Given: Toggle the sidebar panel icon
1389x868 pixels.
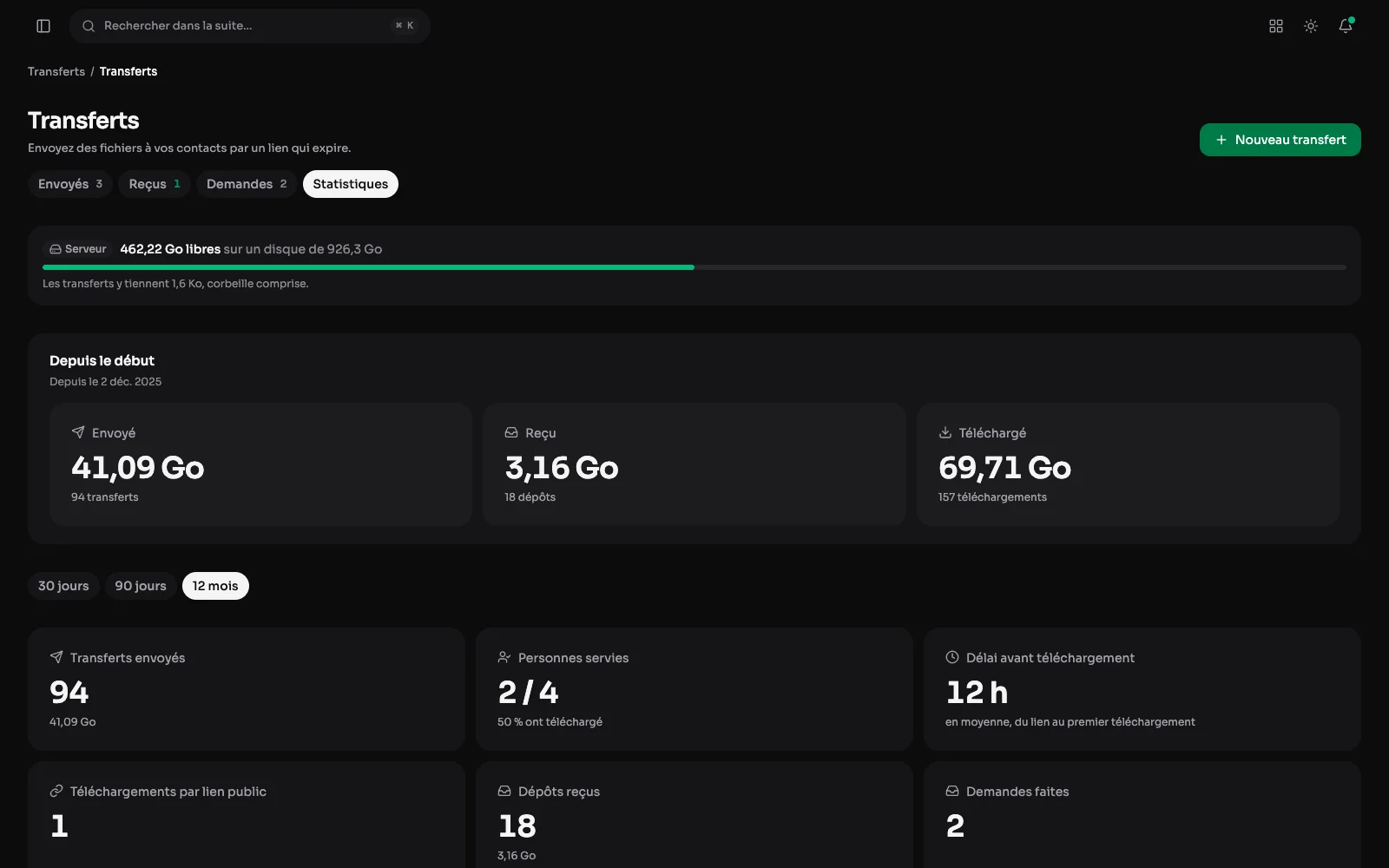Looking at the screenshot, I should coord(43,26).
